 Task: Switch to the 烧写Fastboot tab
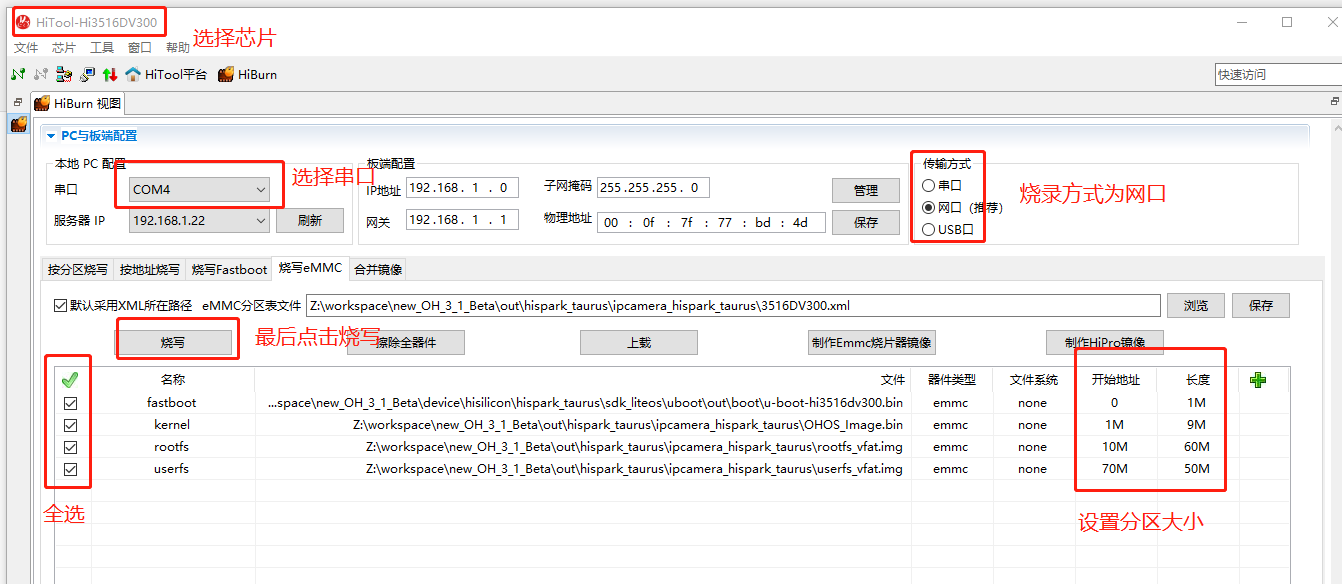coord(229,269)
